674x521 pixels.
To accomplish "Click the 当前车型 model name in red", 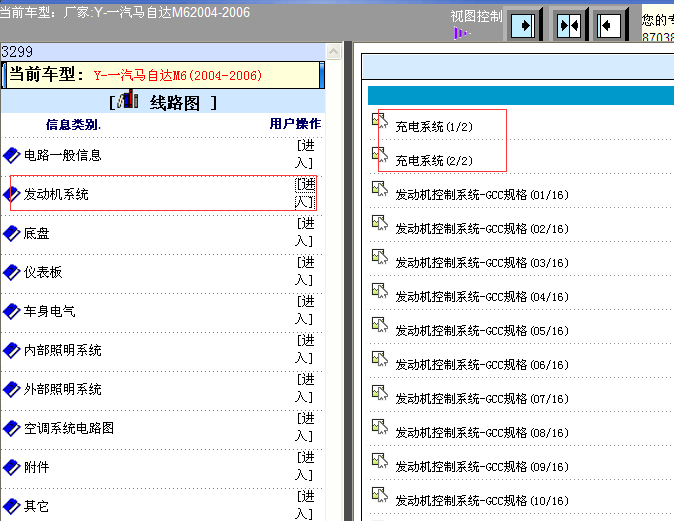I will pos(178,75).
